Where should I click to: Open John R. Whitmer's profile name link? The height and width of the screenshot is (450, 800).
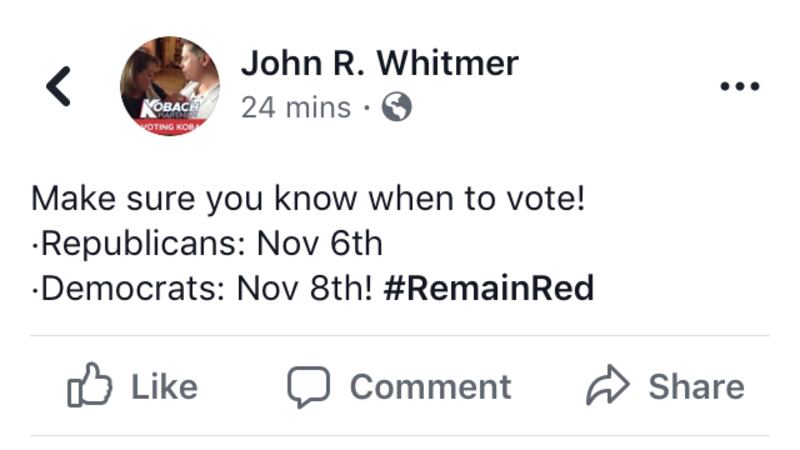pyautogui.click(x=379, y=63)
